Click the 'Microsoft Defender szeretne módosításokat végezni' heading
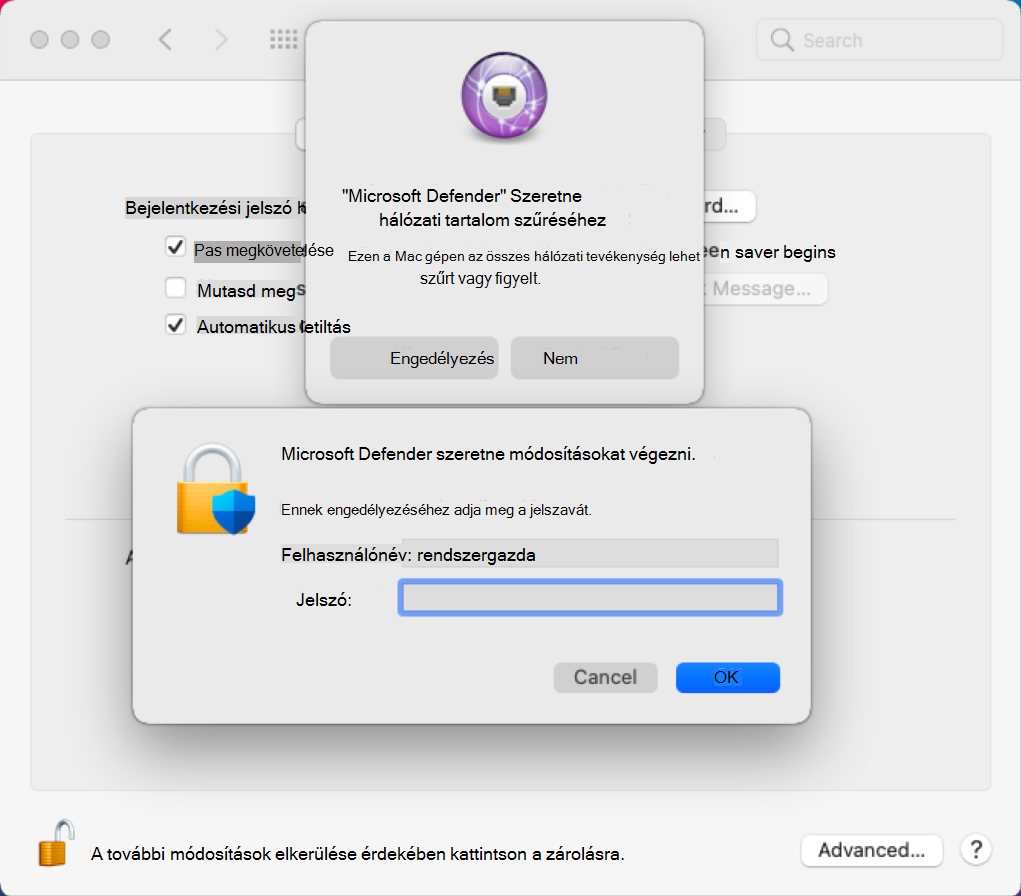The image size is (1021, 896). coord(488,454)
